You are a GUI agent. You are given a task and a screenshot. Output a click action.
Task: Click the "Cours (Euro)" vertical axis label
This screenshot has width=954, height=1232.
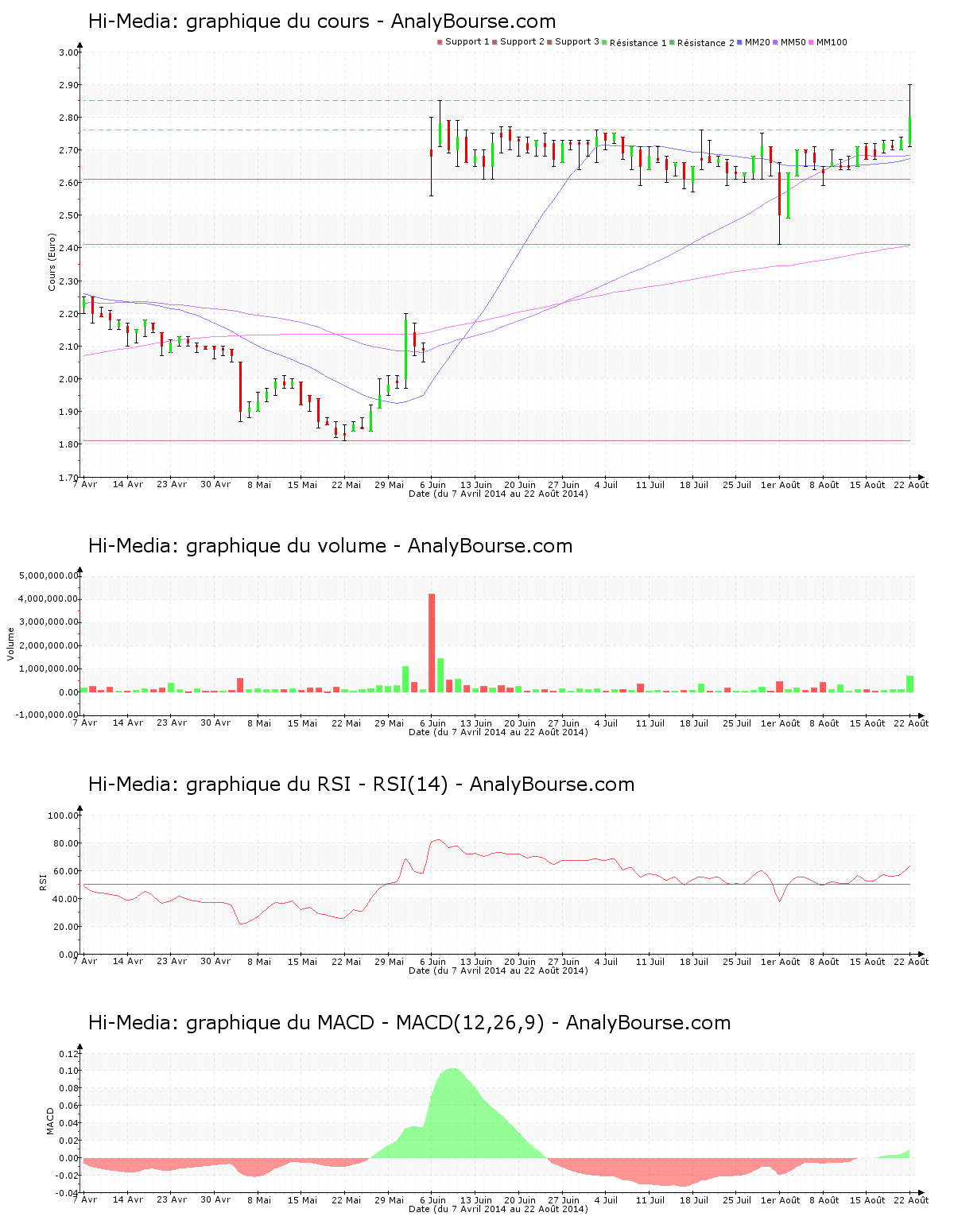pos(52,262)
